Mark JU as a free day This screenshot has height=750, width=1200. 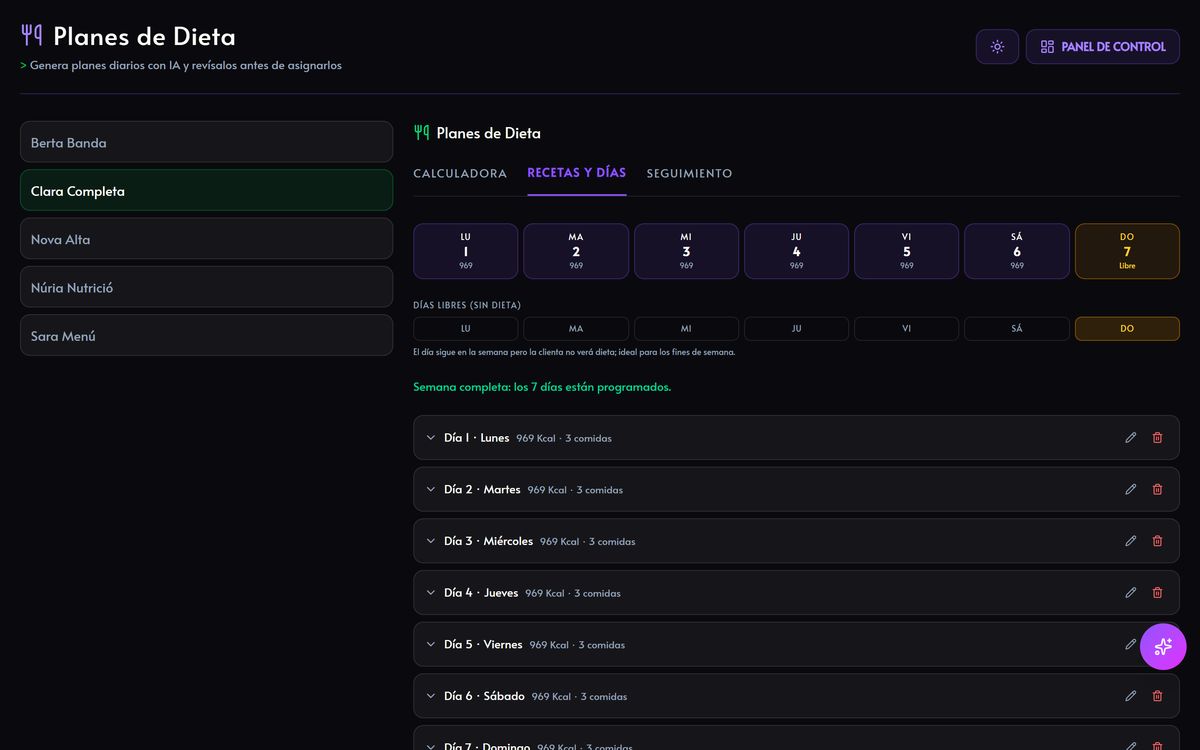coord(796,329)
